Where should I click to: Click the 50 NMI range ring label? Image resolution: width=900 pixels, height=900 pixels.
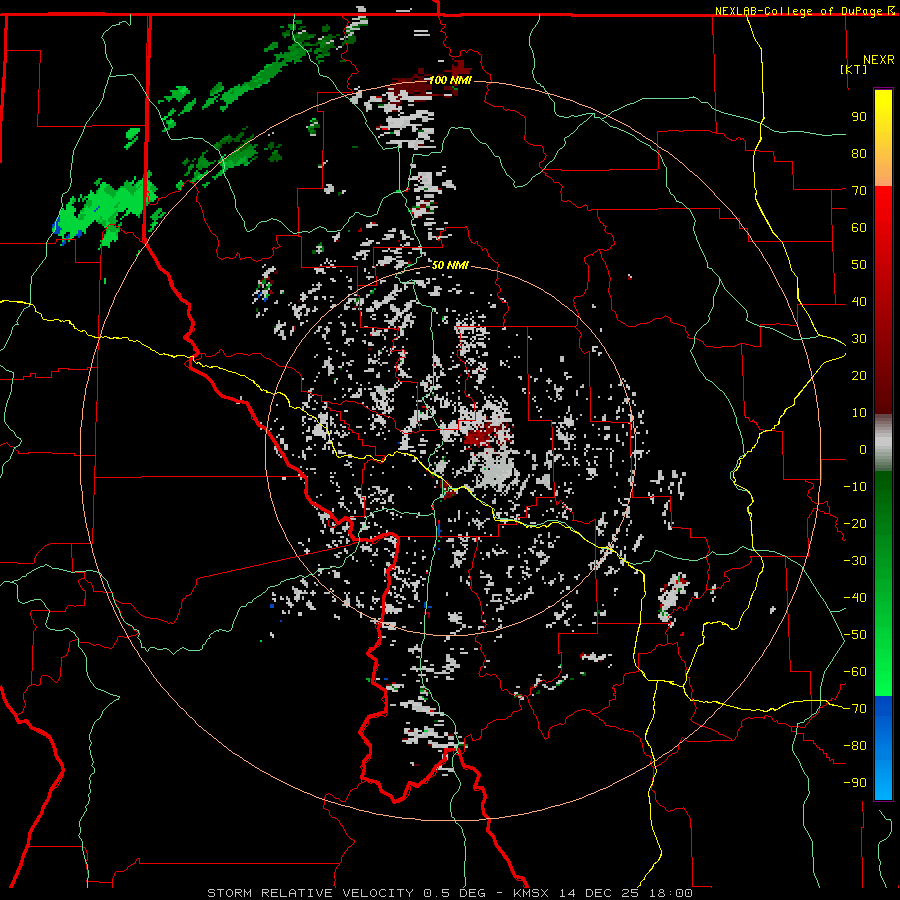tap(450, 265)
